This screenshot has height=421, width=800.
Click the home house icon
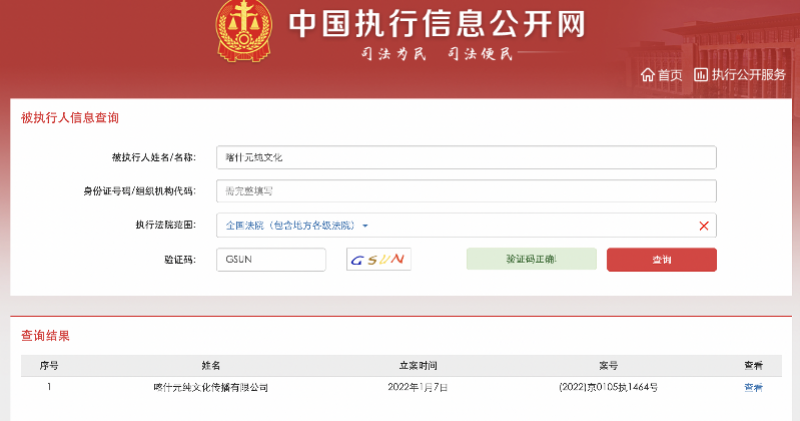(x=647, y=75)
